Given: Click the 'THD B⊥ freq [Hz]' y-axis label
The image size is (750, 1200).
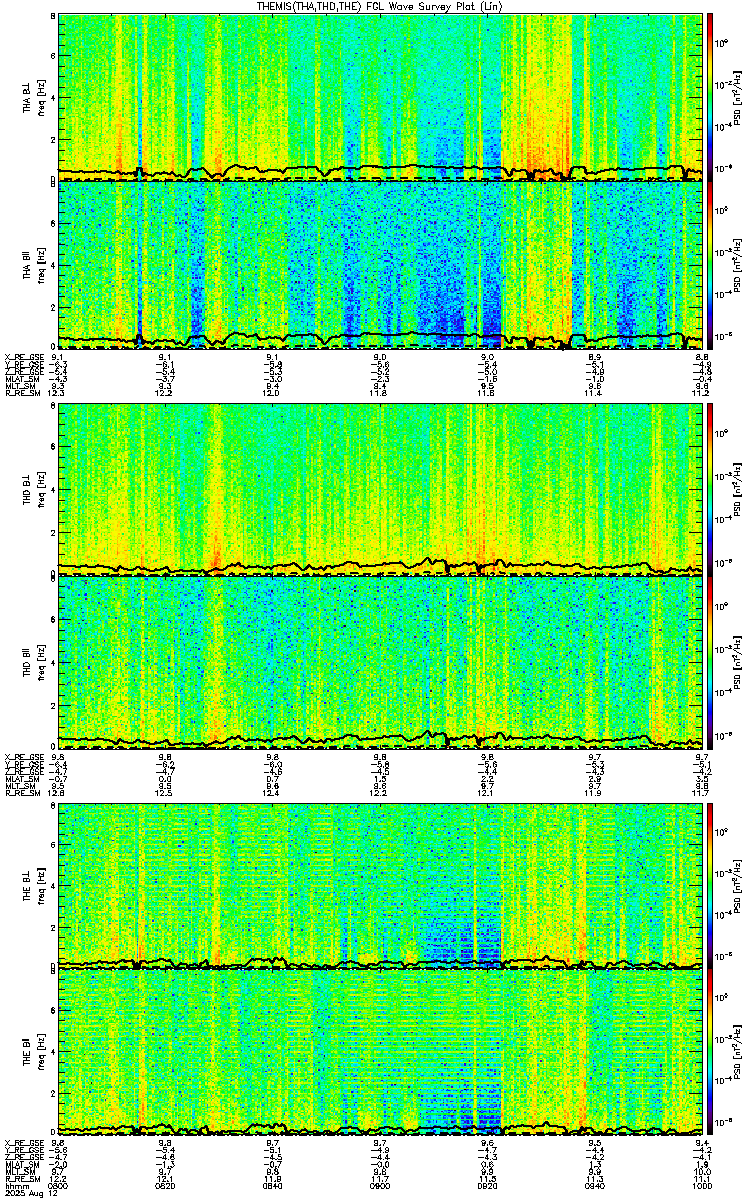Looking at the screenshot, I should tap(32, 489).
